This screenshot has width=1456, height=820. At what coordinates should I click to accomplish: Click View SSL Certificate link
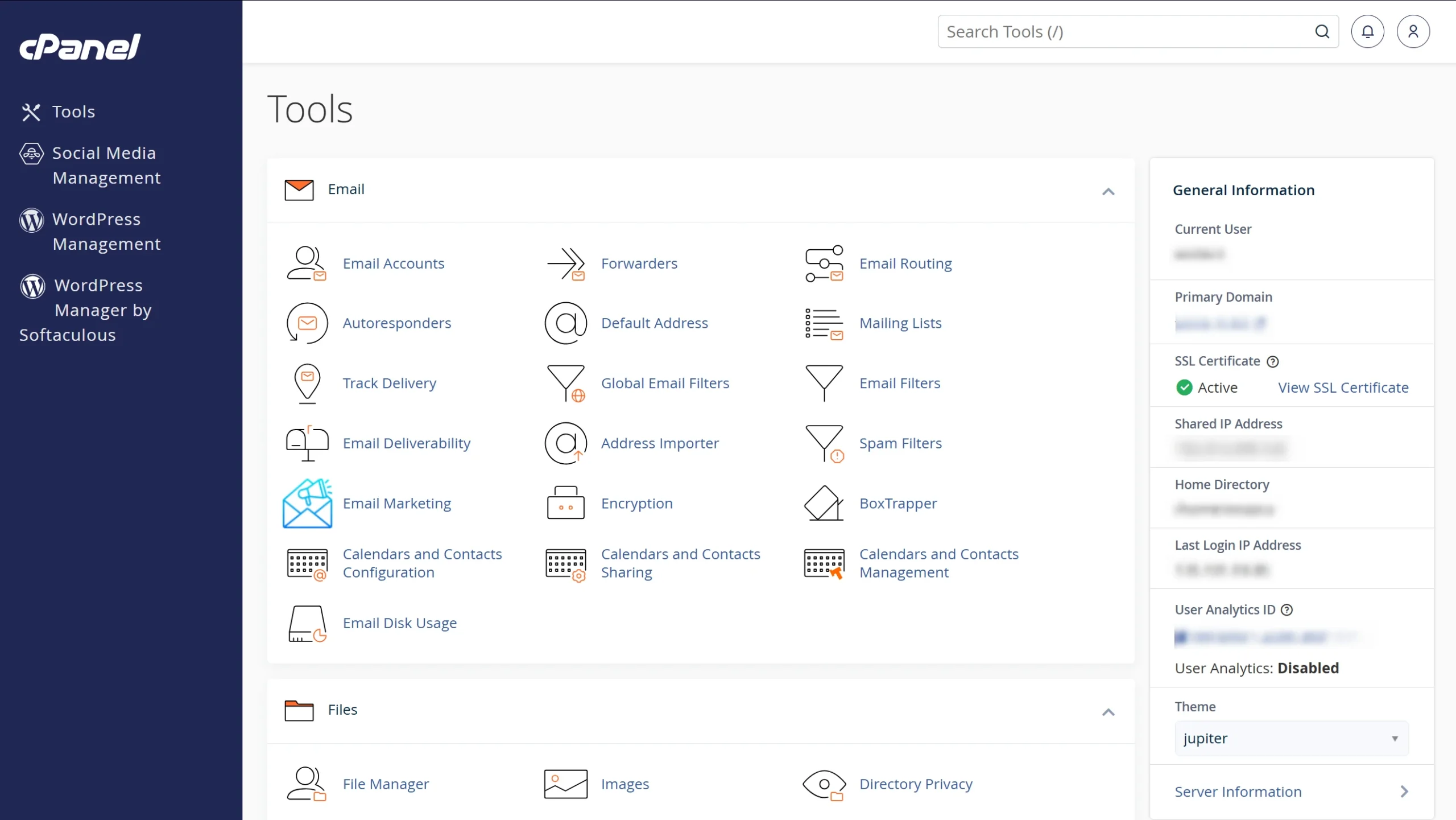click(1343, 388)
